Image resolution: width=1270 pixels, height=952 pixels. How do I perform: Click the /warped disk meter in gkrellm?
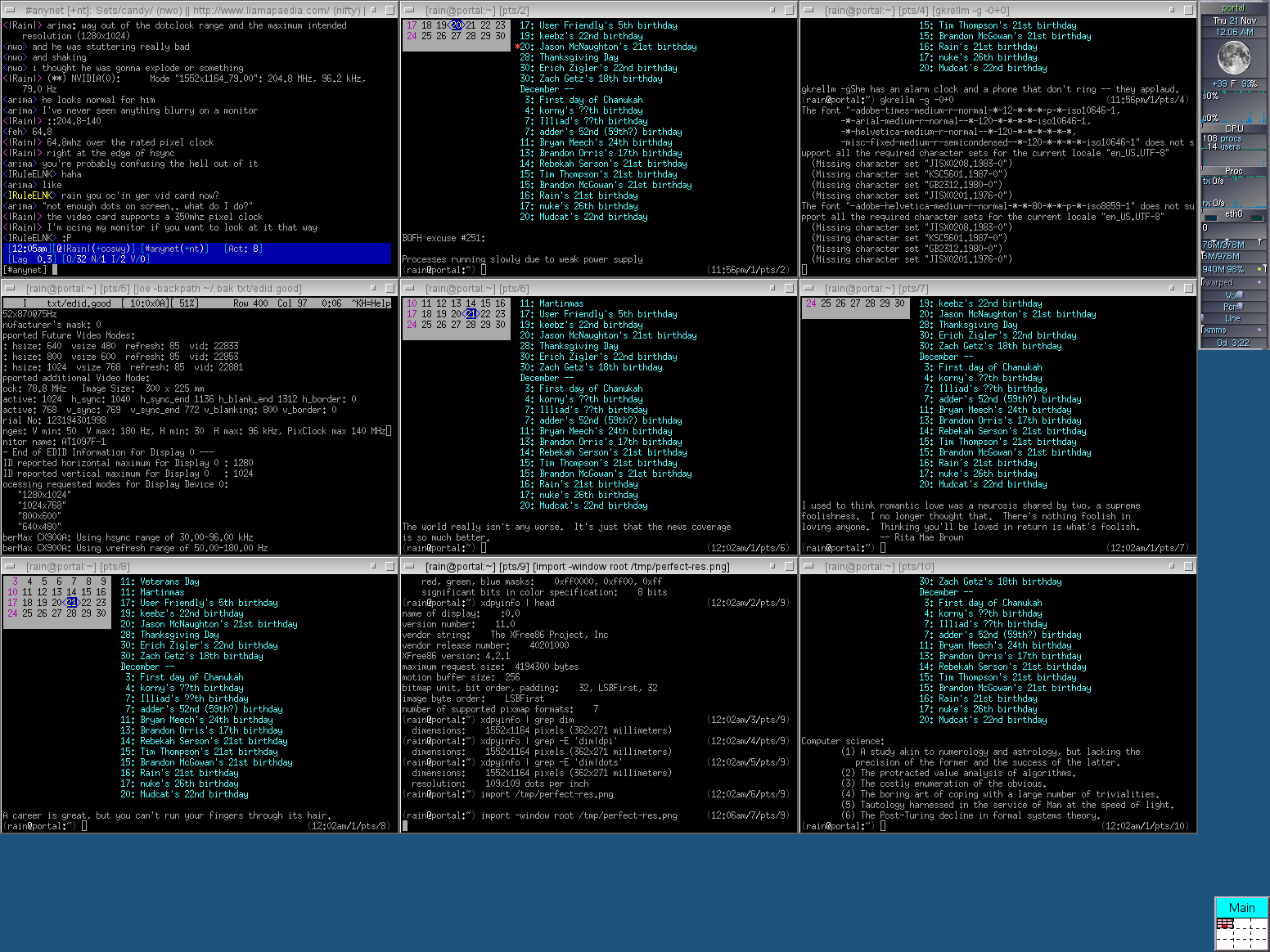click(x=1233, y=282)
